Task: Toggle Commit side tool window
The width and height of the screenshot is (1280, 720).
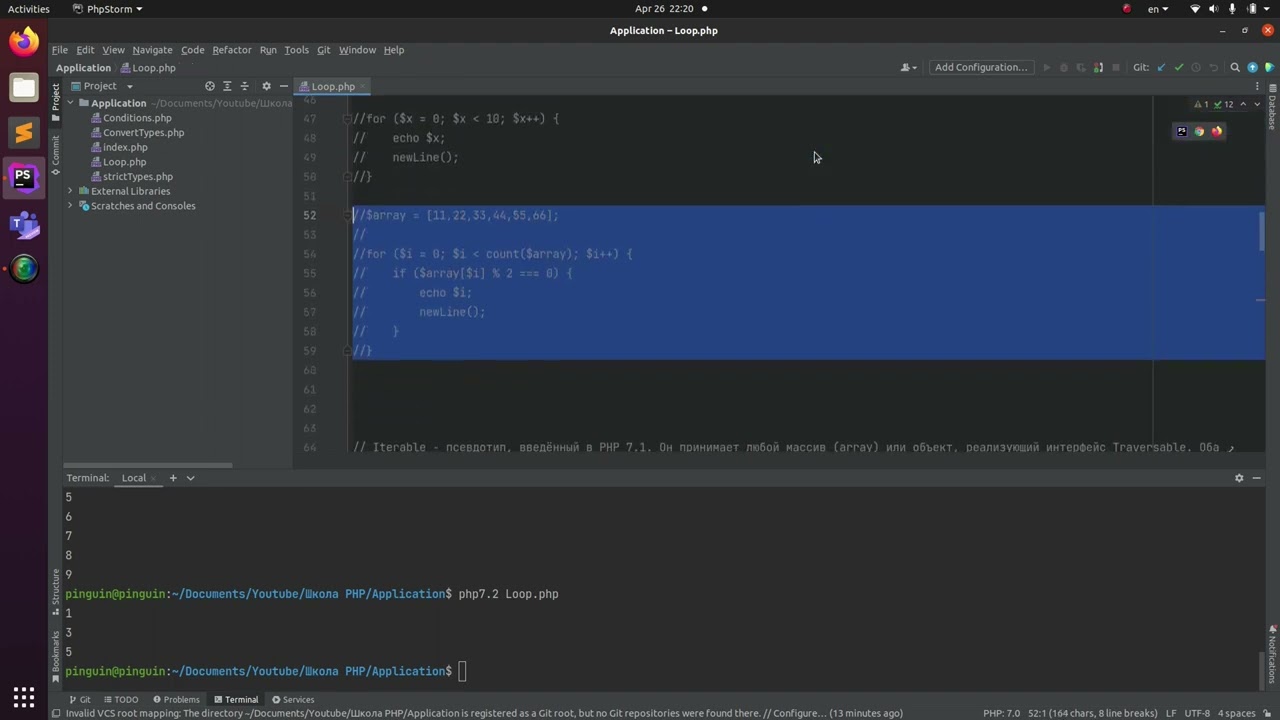Action: tap(56, 155)
